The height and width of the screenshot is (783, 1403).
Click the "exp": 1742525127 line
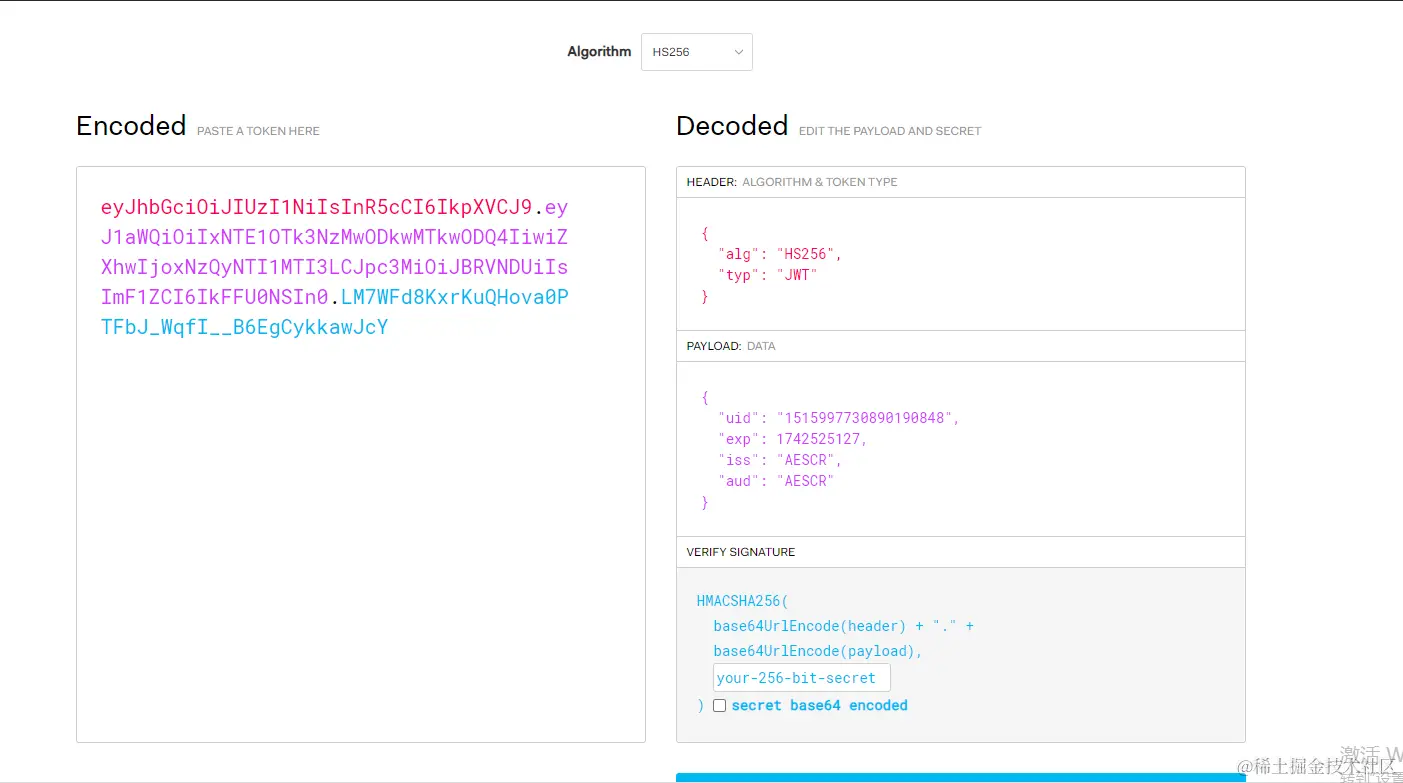click(x=792, y=439)
